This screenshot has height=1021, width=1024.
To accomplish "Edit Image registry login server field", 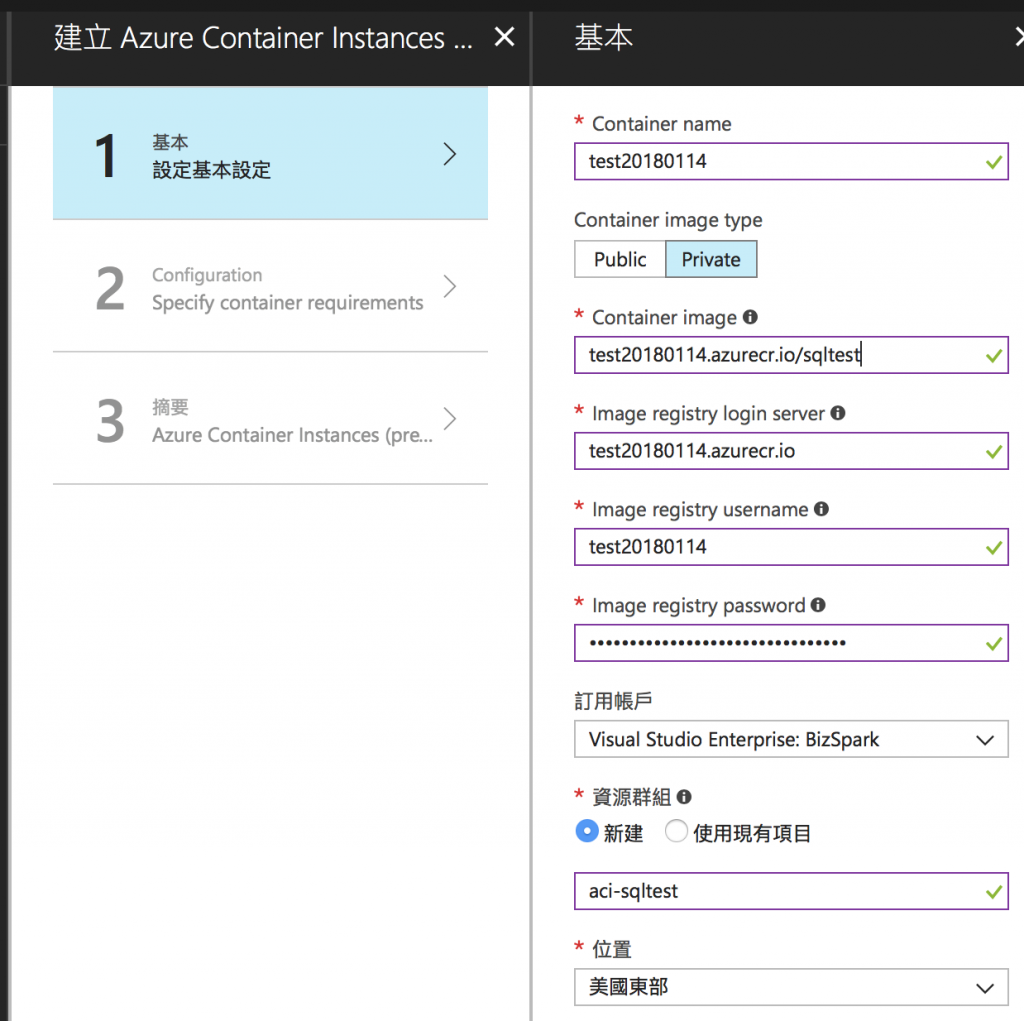I will click(791, 451).
